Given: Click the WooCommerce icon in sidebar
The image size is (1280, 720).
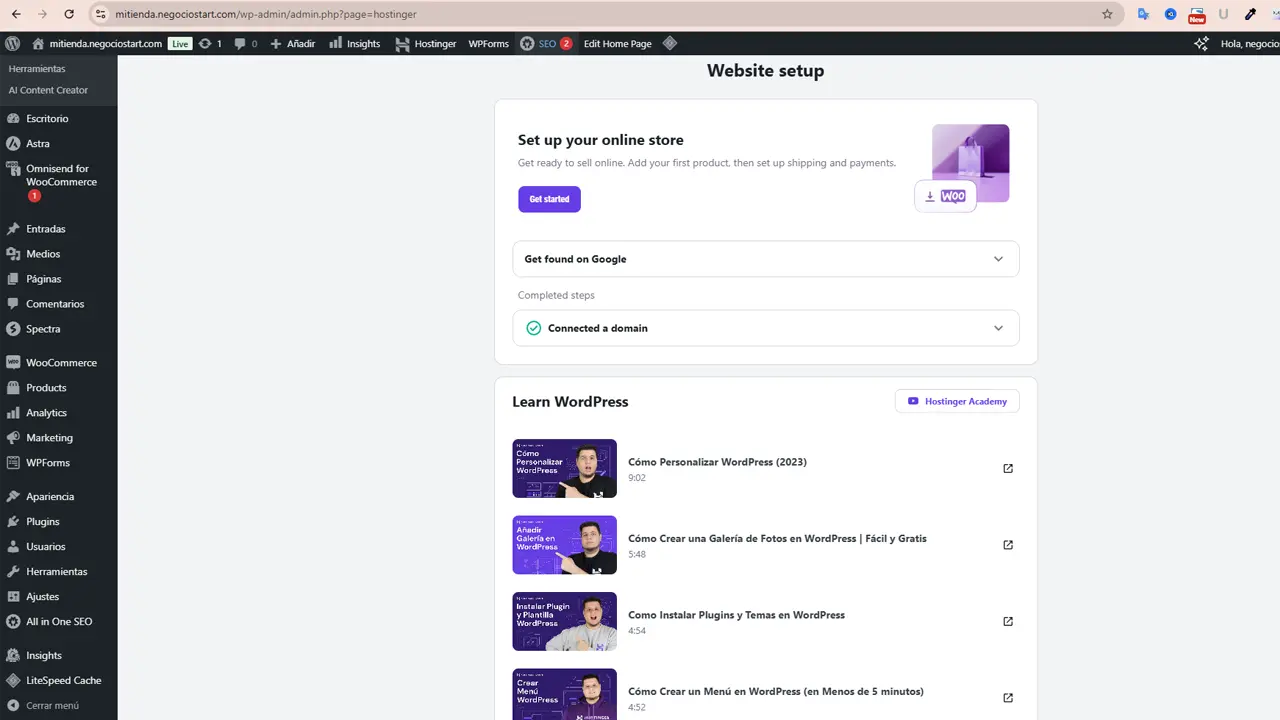Looking at the screenshot, I should pyautogui.click(x=13, y=362).
